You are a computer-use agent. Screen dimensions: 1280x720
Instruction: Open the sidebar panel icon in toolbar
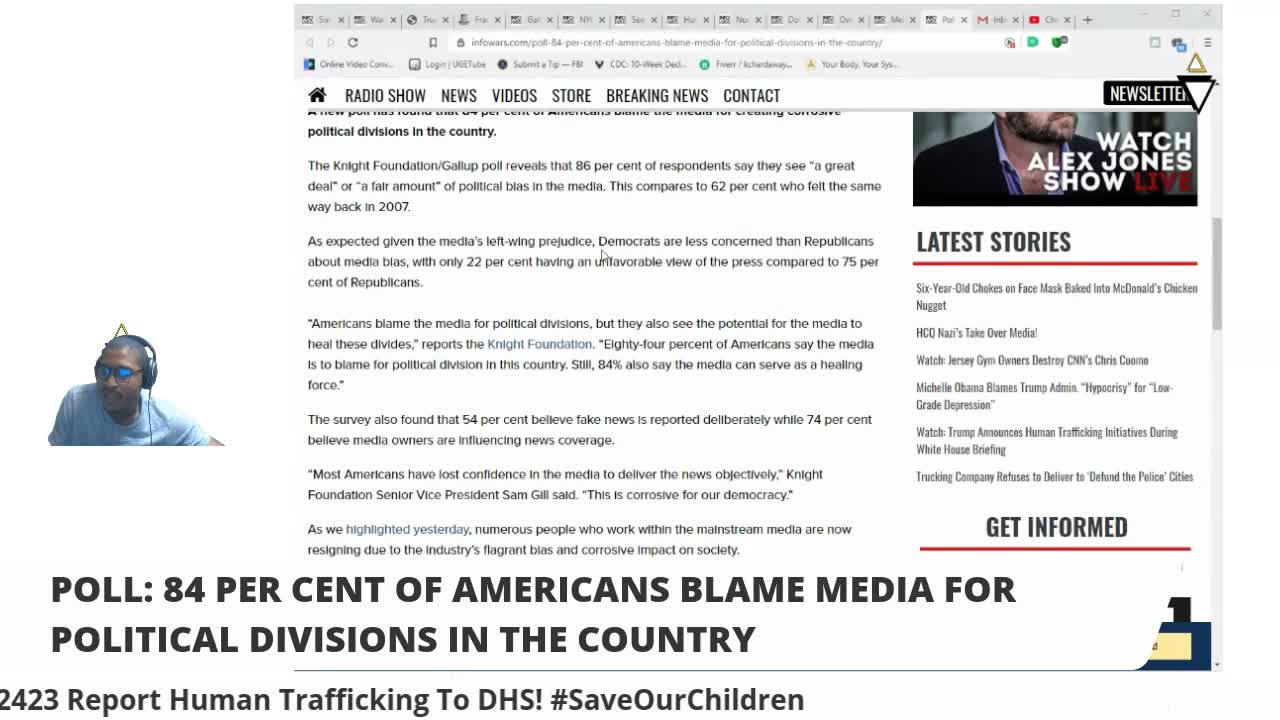(1155, 42)
